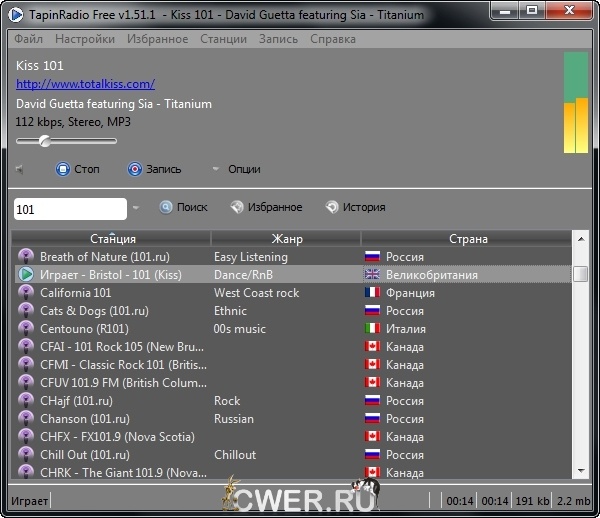Viewport: 600px width, 518px height.
Task: Open History via the История icon
Action: click(x=331, y=207)
